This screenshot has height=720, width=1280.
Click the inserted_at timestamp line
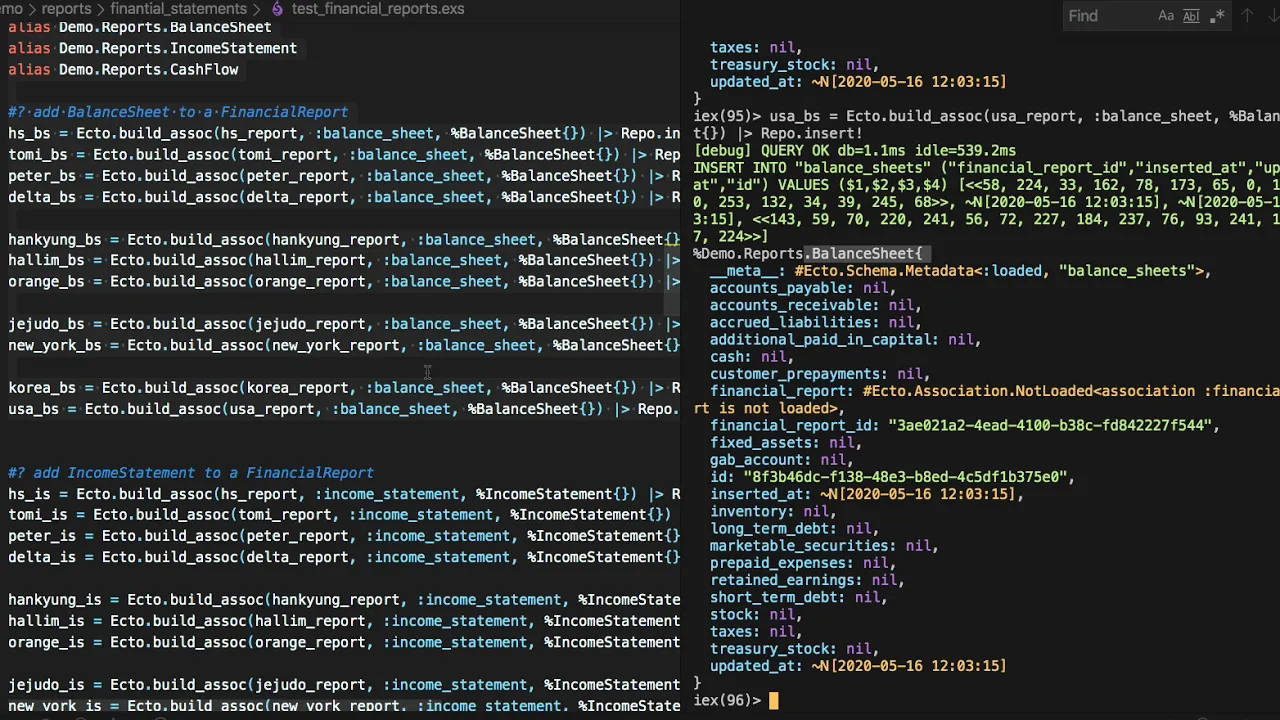coord(866,494)
